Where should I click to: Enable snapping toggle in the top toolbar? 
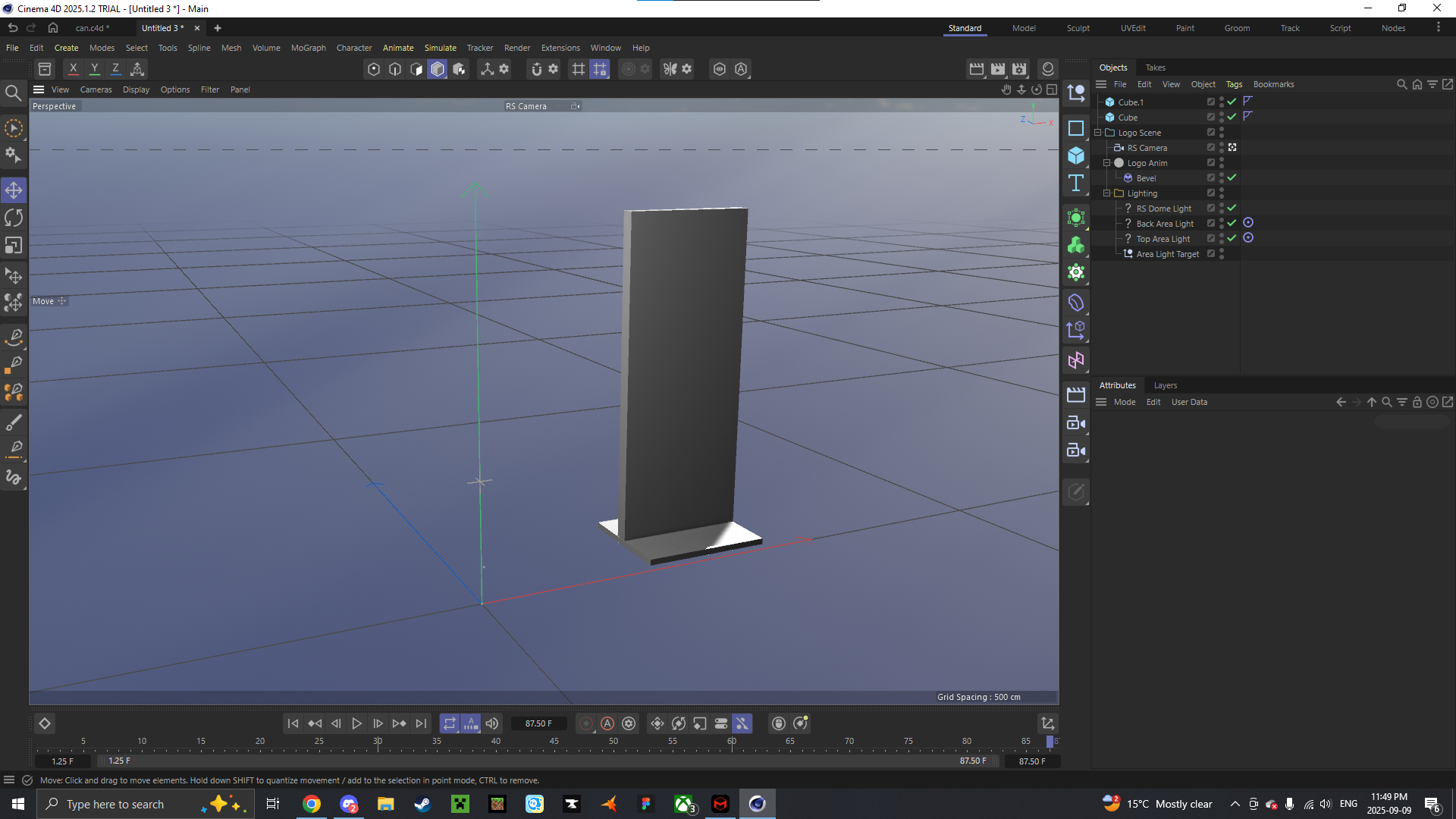[x=536, y=69]
